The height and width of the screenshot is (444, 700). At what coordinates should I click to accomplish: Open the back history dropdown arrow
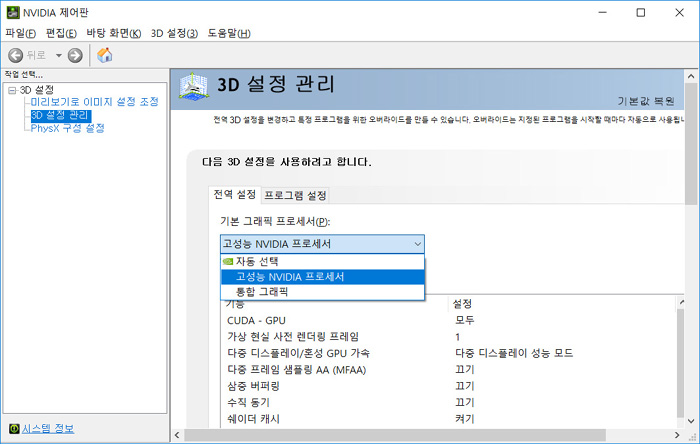pos(58,55)
